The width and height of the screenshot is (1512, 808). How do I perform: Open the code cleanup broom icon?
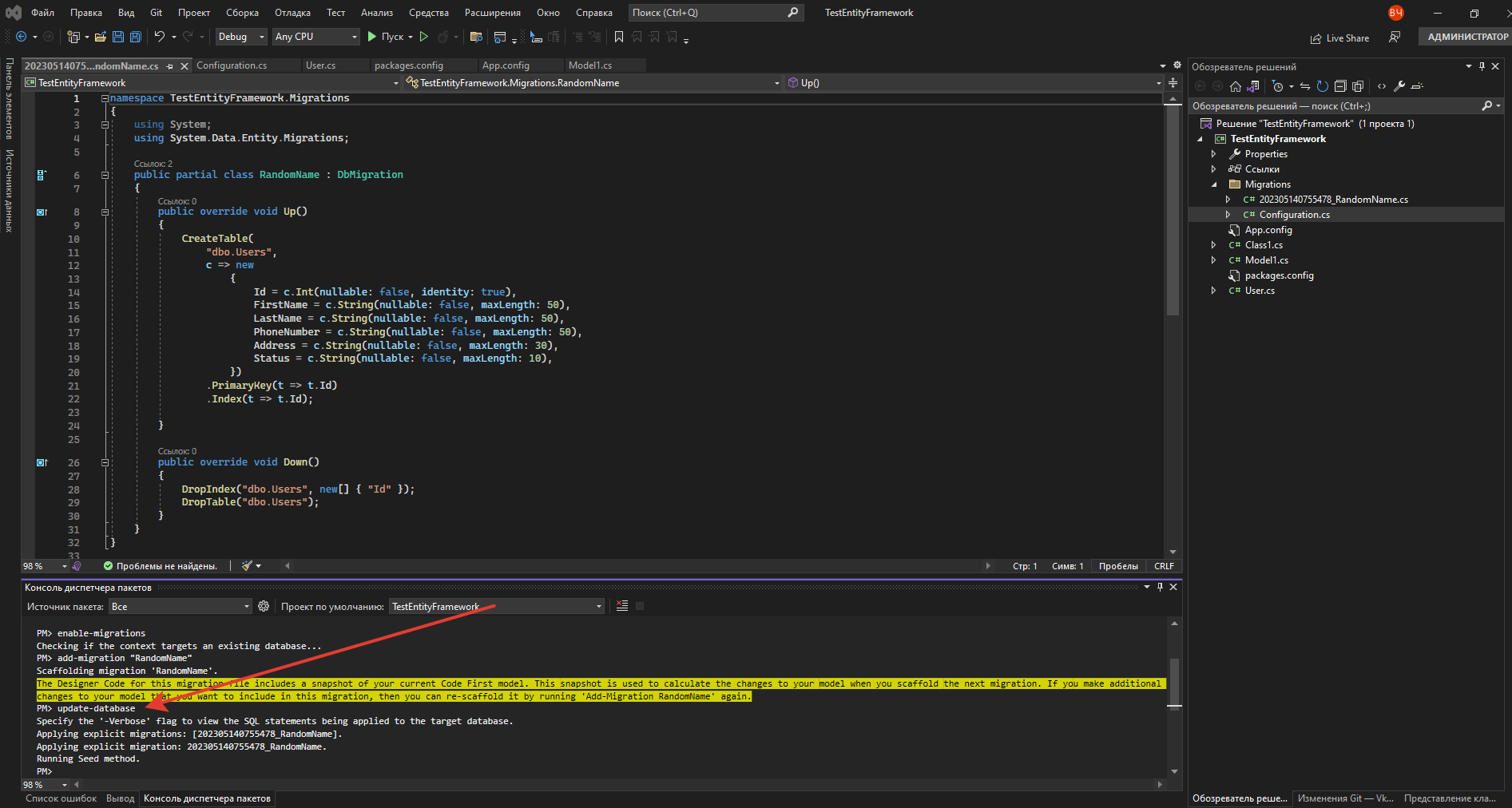pyautogui.click(x=248, y=566)
